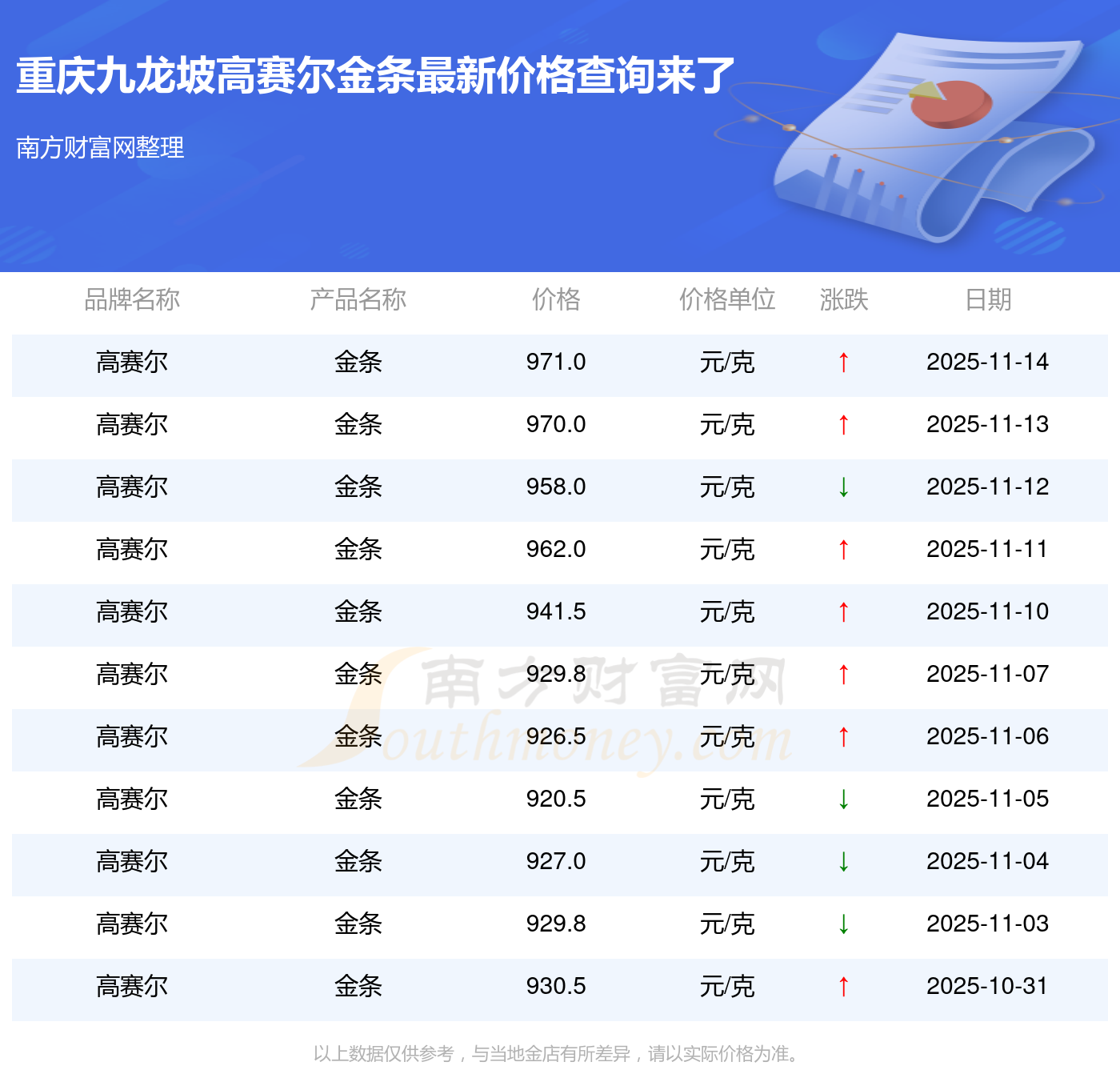Click the date 2025-11-13
Screen dimensions: 1120x1090
(x=988, y=424)
